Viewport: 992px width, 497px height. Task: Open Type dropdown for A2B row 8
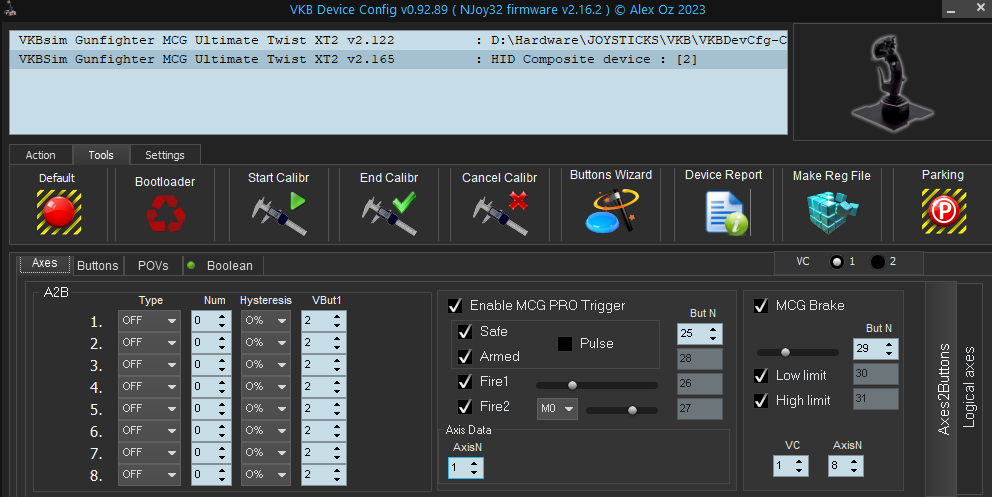coord(149,474)
